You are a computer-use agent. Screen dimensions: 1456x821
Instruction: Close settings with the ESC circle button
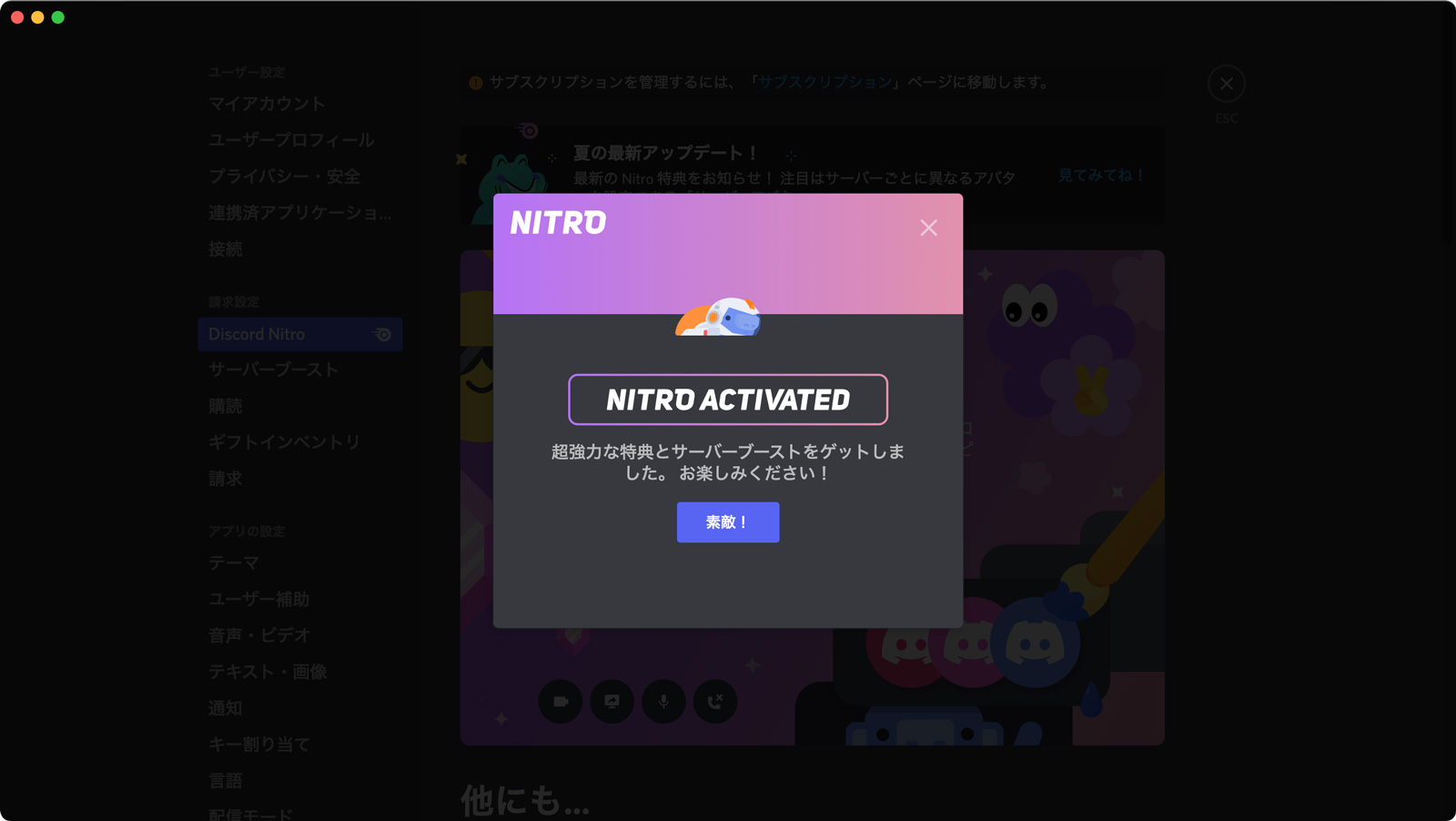click(1227, 84)
